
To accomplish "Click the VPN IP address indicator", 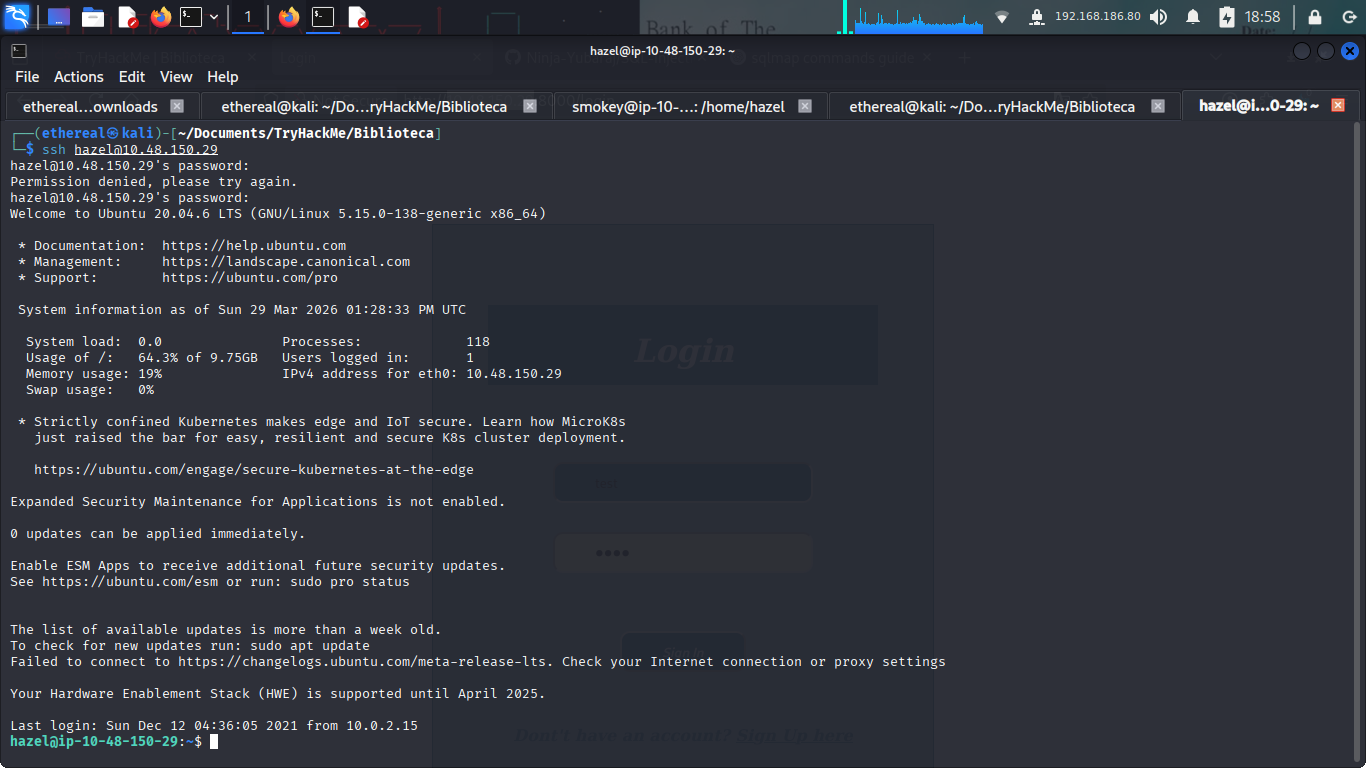I will 1097,17.
